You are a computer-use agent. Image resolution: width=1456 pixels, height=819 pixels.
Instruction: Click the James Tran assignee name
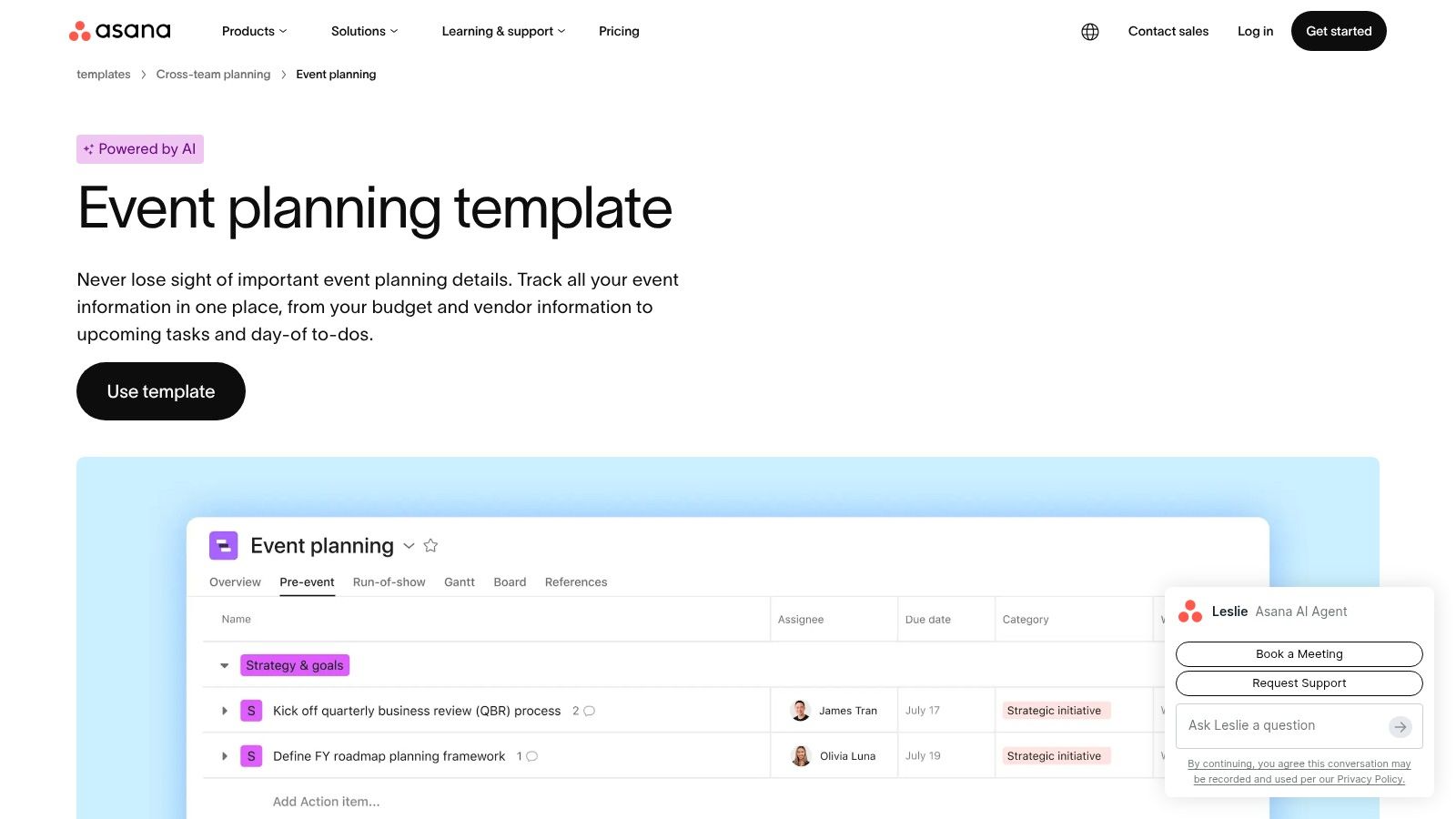tap(848, 711)
